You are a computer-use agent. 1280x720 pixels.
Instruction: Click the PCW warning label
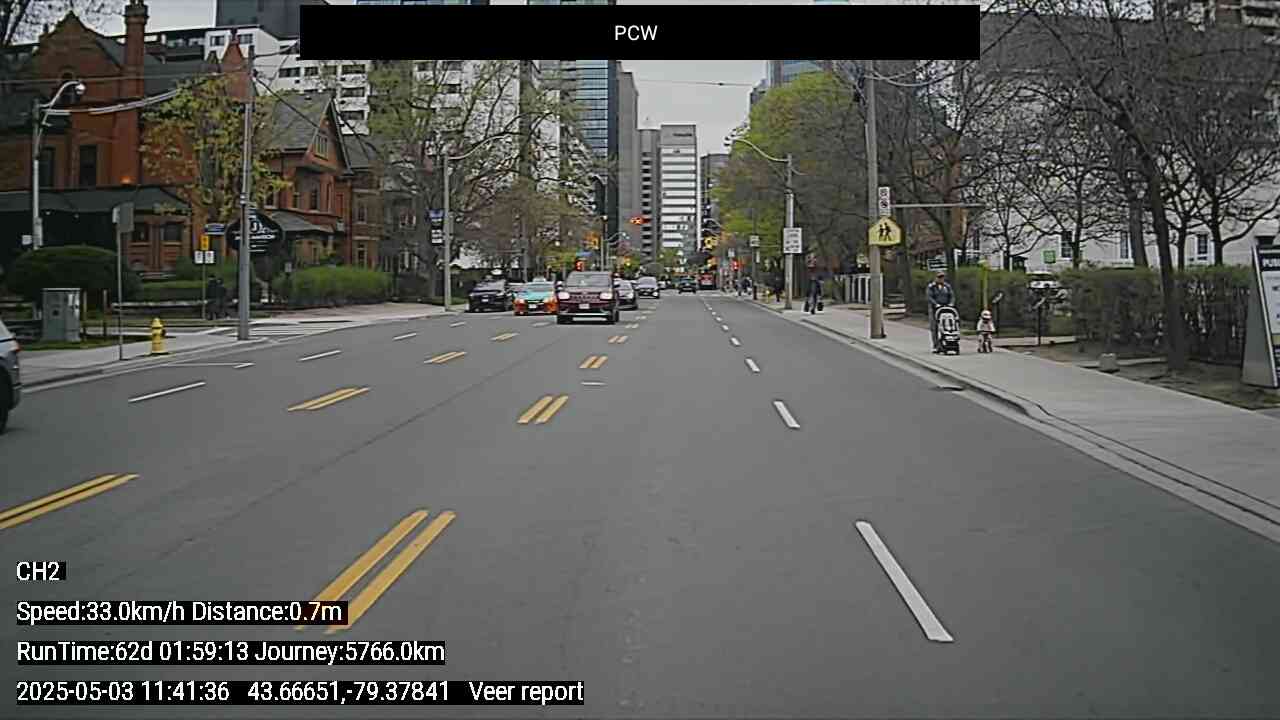636,33
